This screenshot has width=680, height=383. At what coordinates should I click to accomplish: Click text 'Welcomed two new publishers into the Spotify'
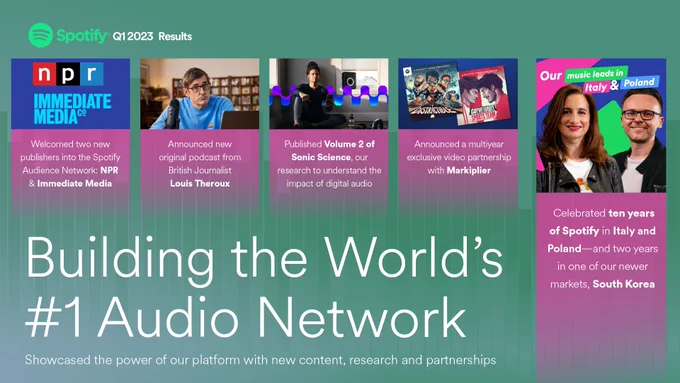(70, 151)
